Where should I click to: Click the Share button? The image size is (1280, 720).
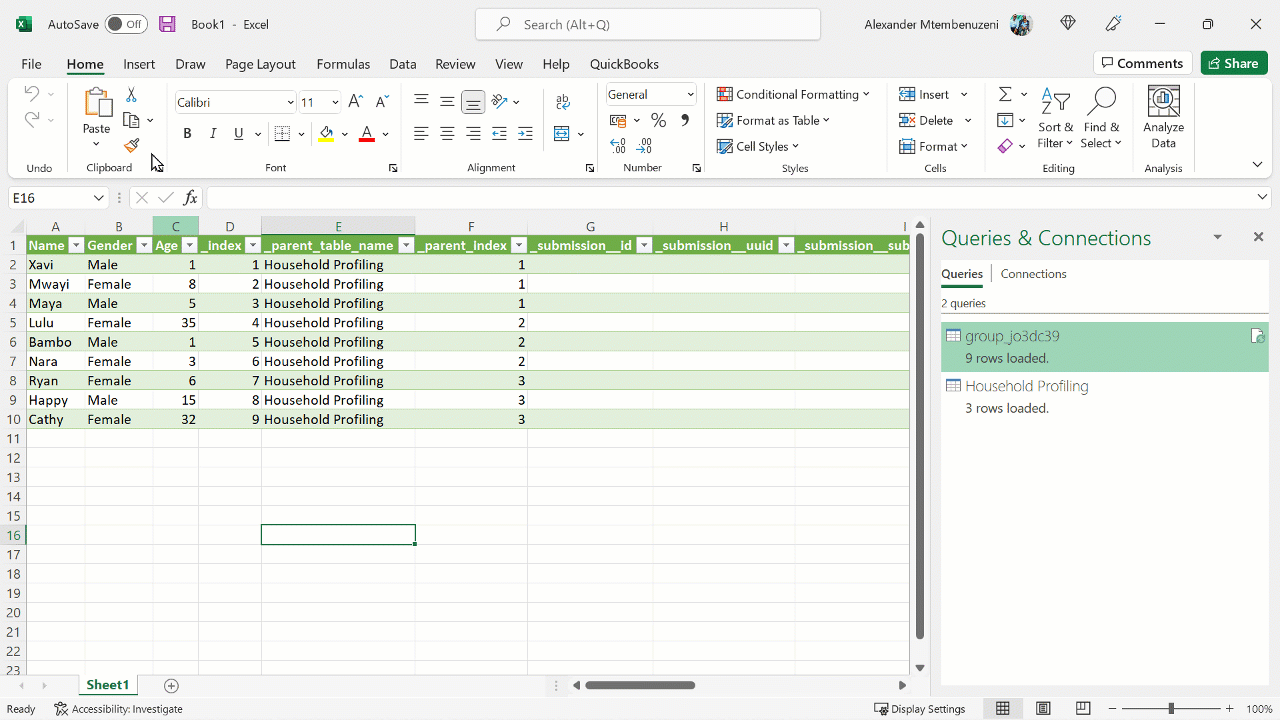coord(1233,62)
